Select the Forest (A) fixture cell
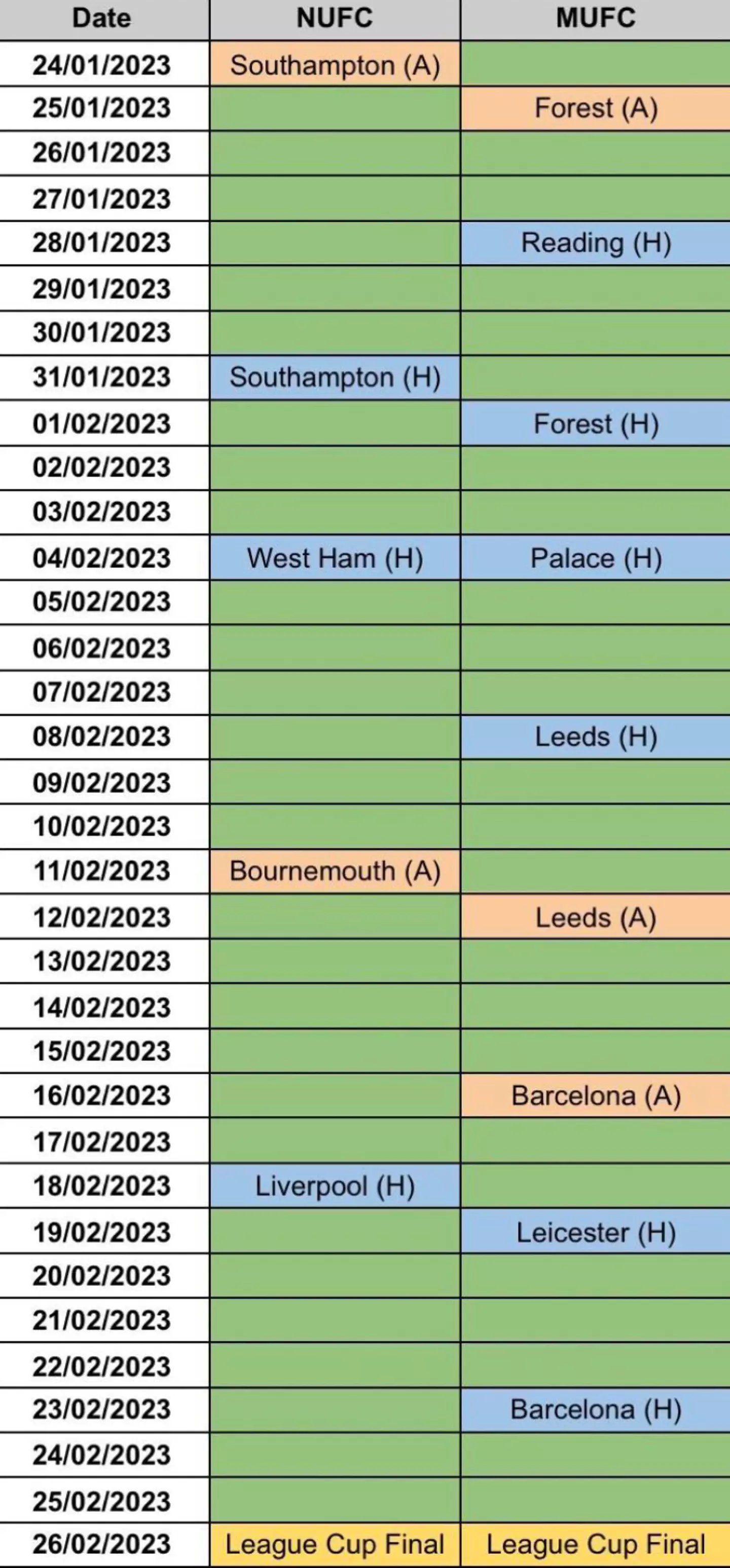Screen dimensions: 730x1568 point(596,108)
